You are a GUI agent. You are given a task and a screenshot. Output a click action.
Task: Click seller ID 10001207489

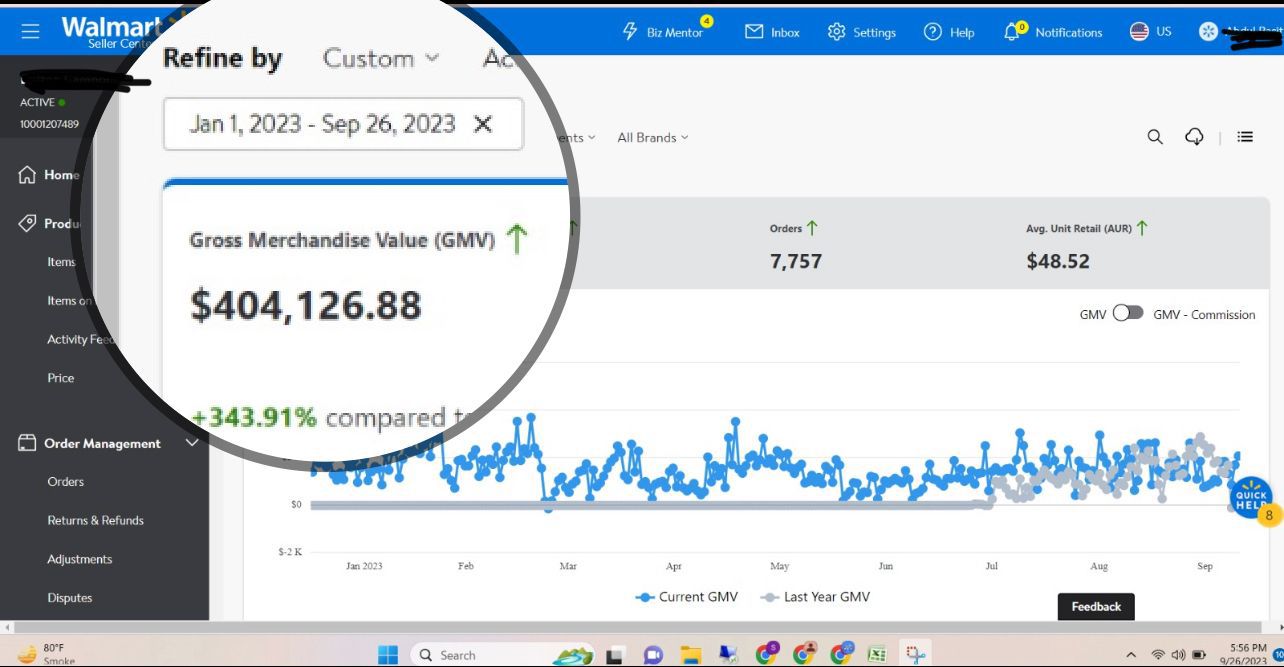click(x=49, y=124)
